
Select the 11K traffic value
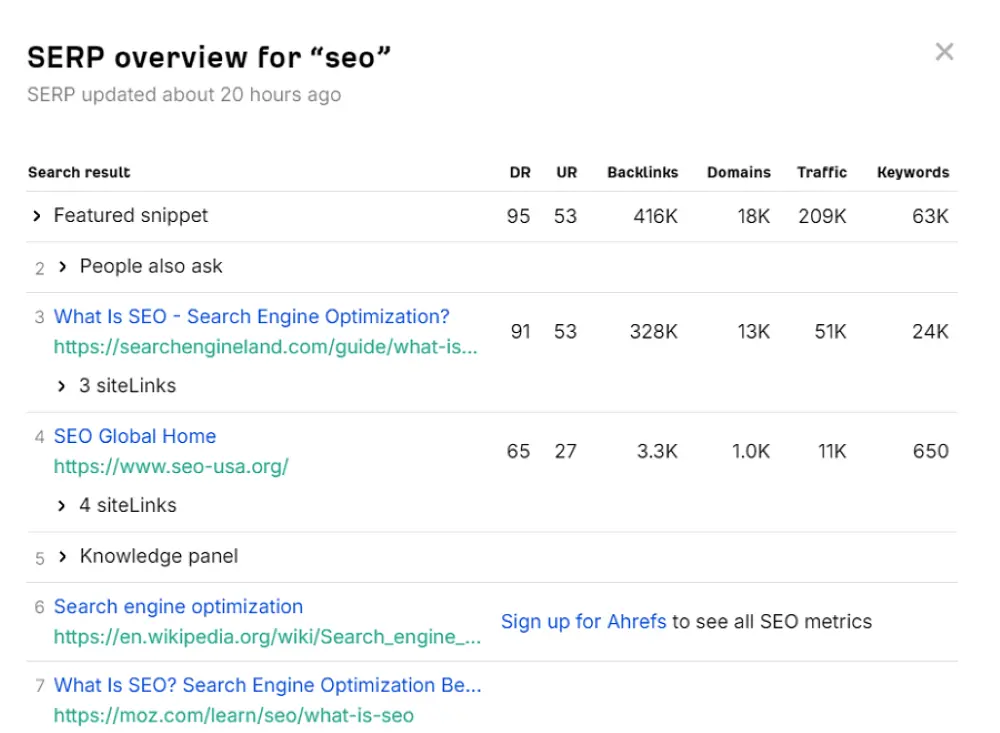(x=832, y=452)
